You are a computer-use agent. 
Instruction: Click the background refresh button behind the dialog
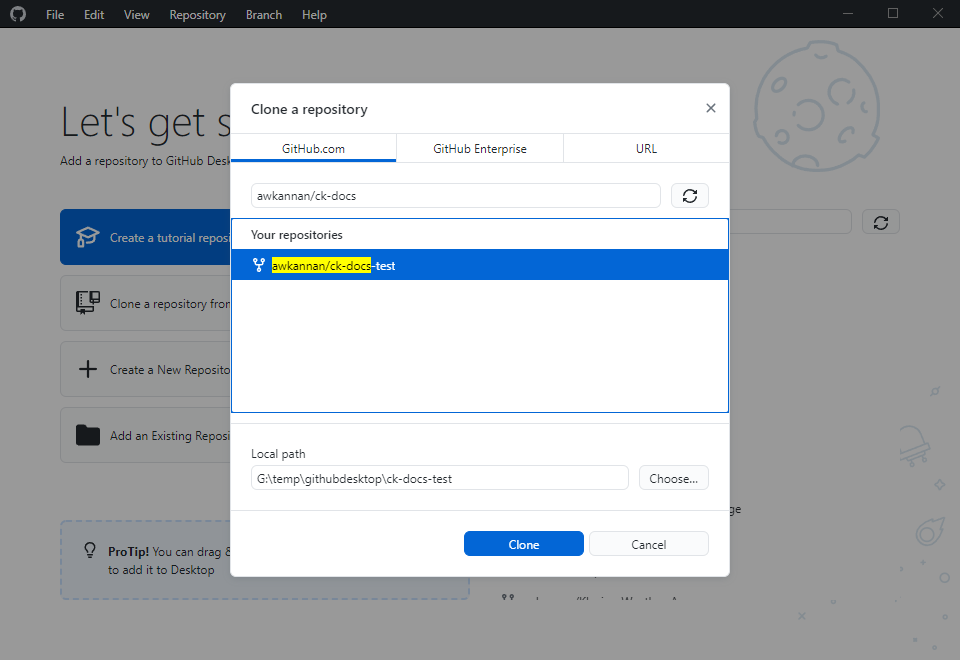880,222
